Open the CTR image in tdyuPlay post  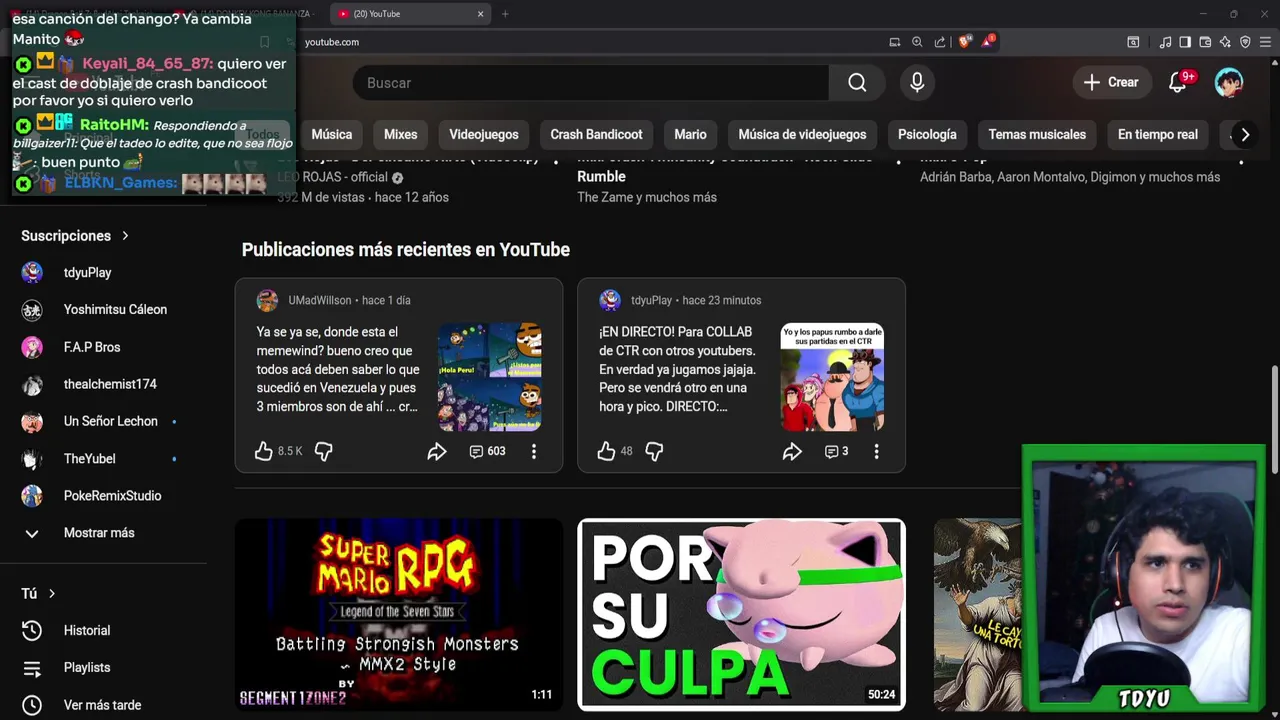(832, 377)
